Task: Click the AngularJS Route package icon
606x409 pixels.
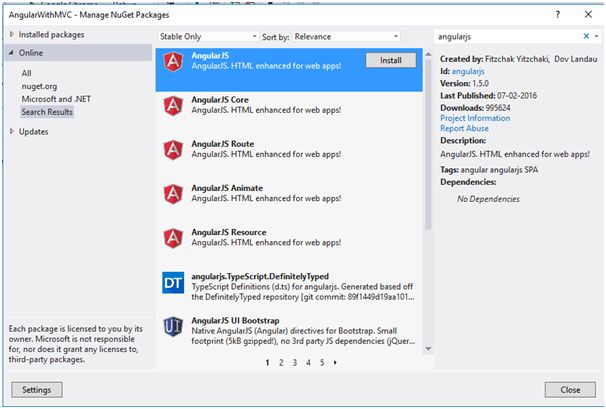Action: (x=173, y=150)
